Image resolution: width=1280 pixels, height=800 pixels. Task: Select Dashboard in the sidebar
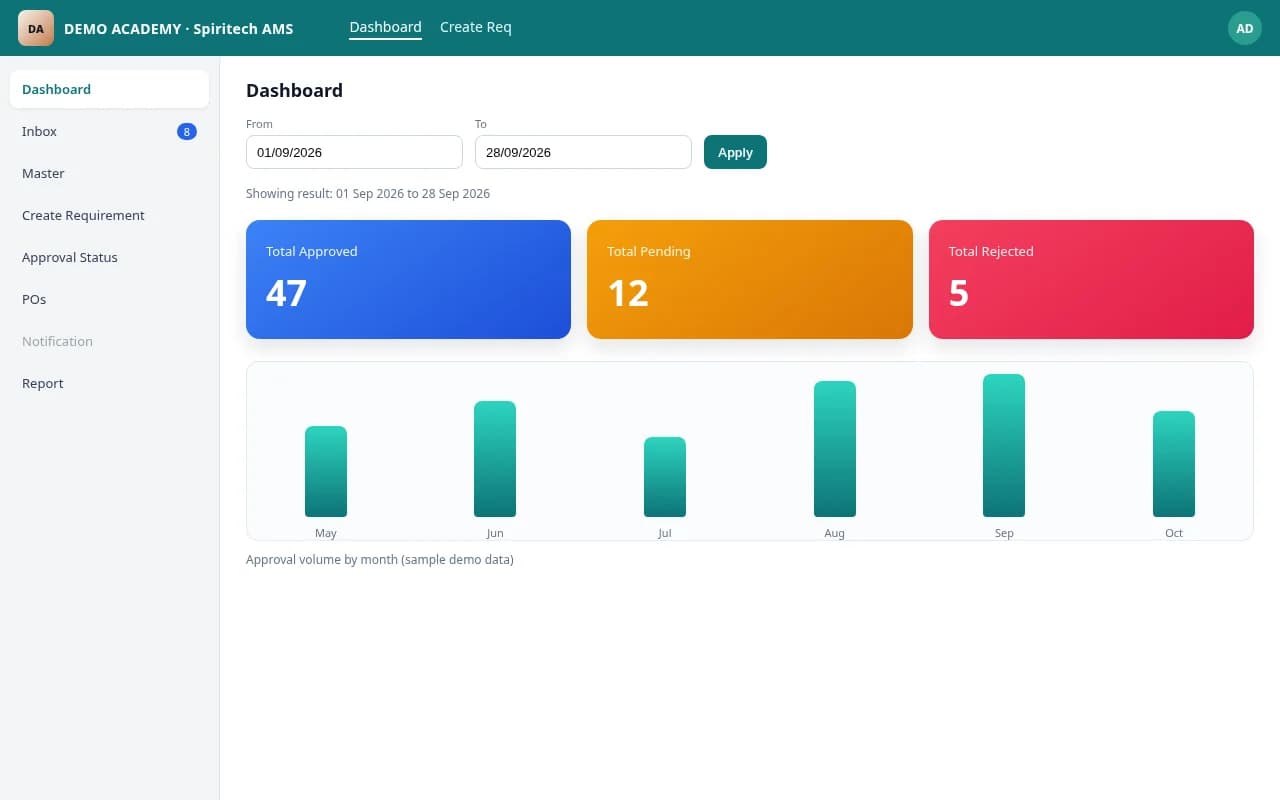click(x=109, y=89)
